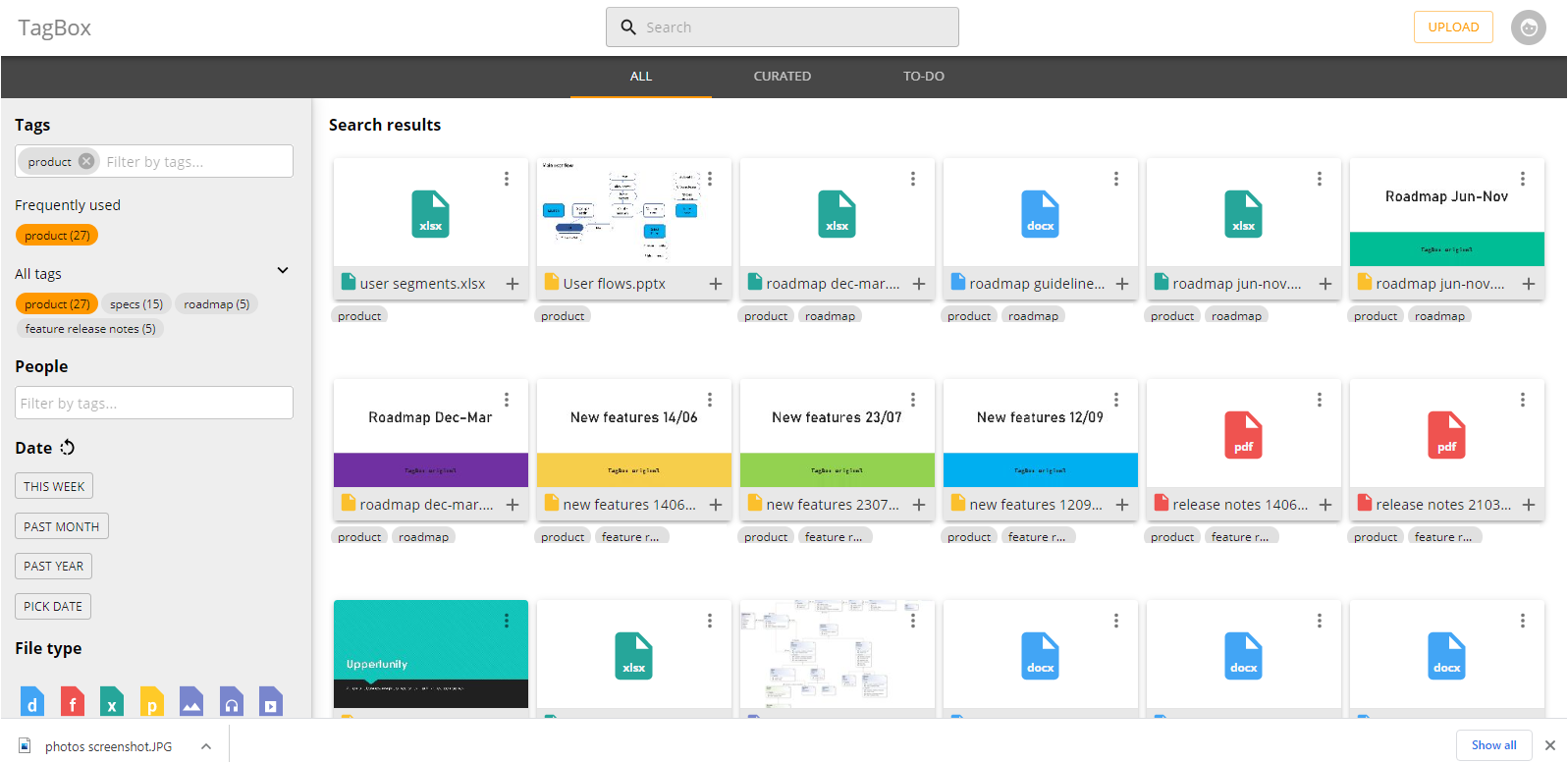Screen dimensions: 1568x763
Task: Switch to the CURATED tab
Action: click(783, 77)
